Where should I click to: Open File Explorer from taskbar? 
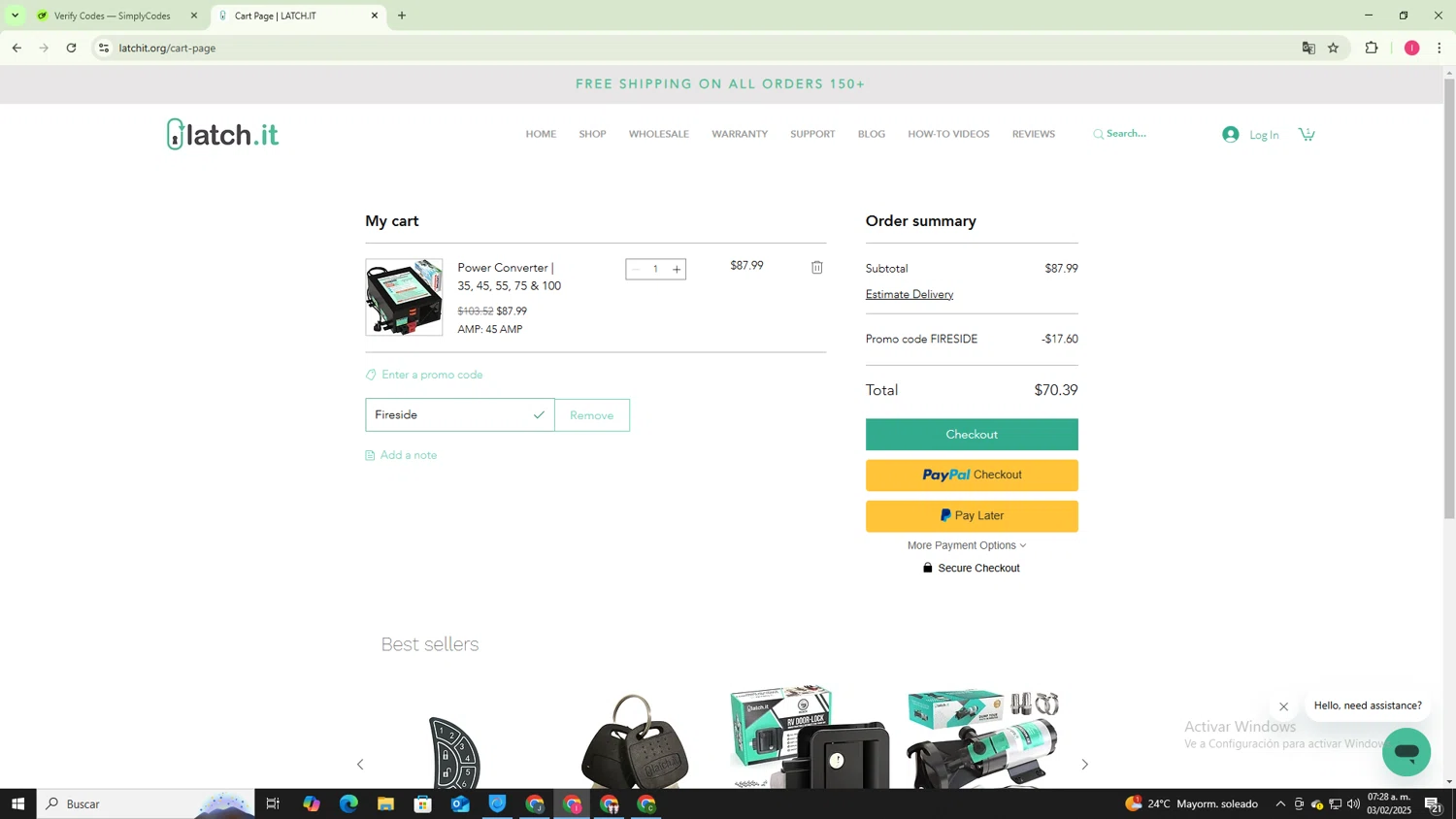pos(385,803)
